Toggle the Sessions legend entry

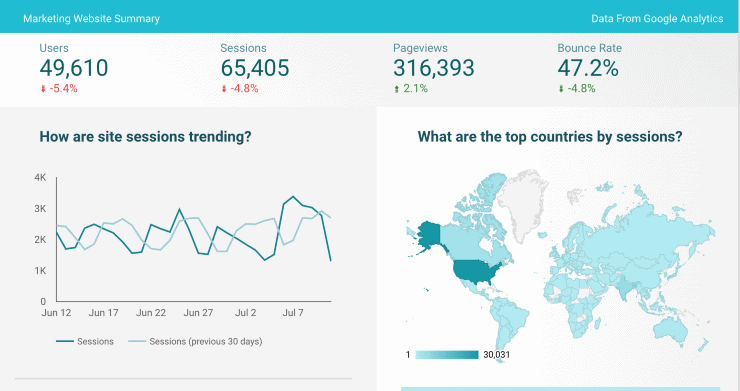click(x=85, y=341)
